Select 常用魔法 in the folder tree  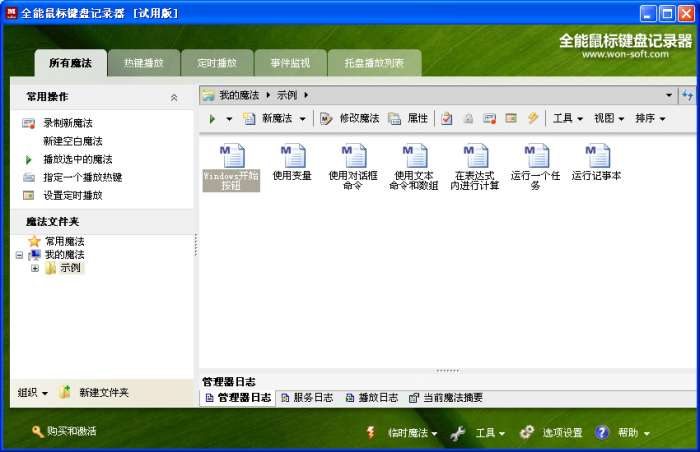tap(65, 242)
